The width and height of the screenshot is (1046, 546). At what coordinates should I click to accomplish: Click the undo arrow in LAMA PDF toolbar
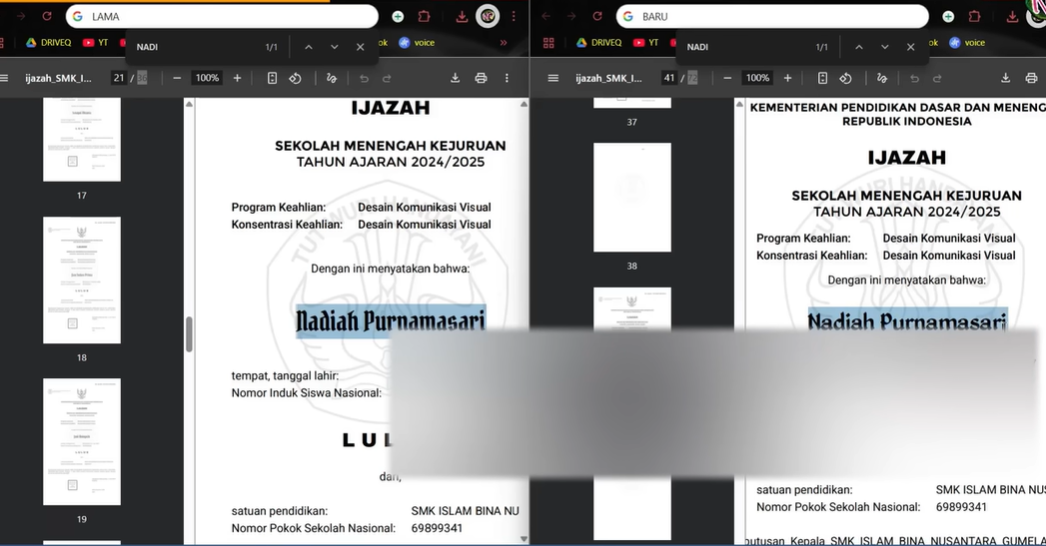pos(364,79)
